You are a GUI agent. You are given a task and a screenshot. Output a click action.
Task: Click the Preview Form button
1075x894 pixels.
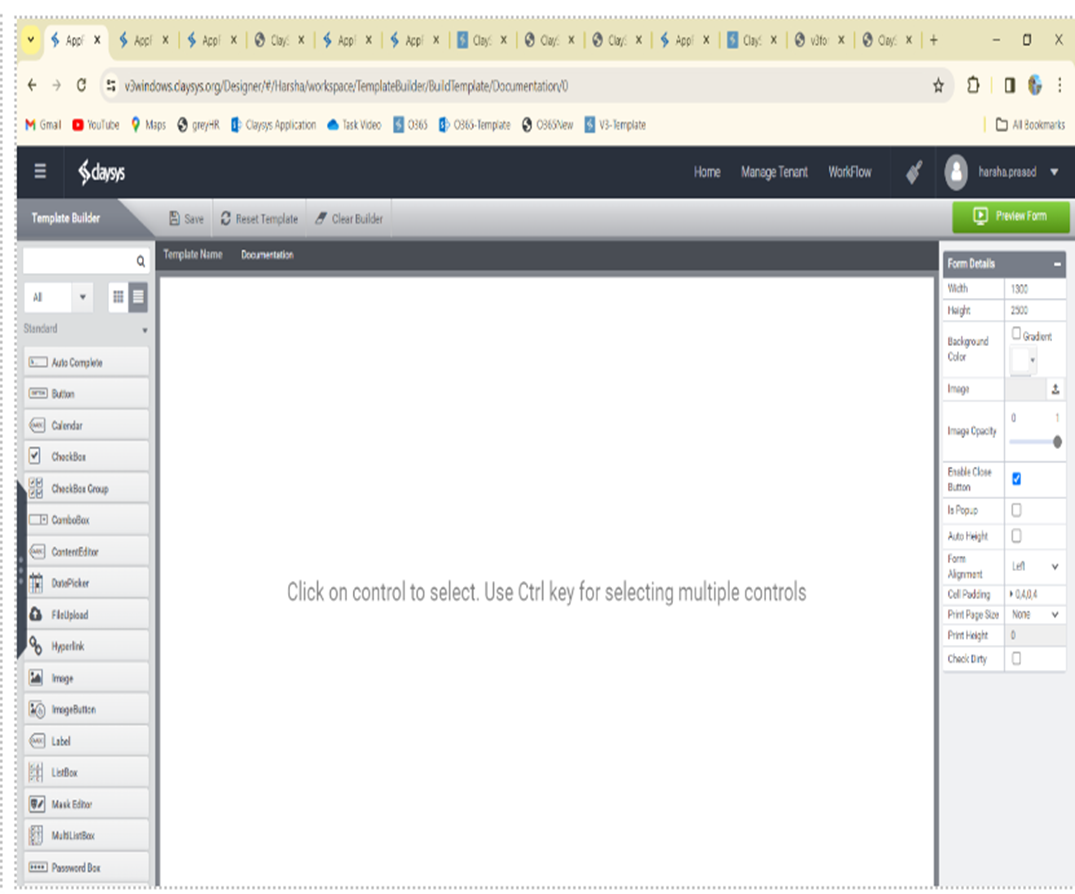[1010, 217]
